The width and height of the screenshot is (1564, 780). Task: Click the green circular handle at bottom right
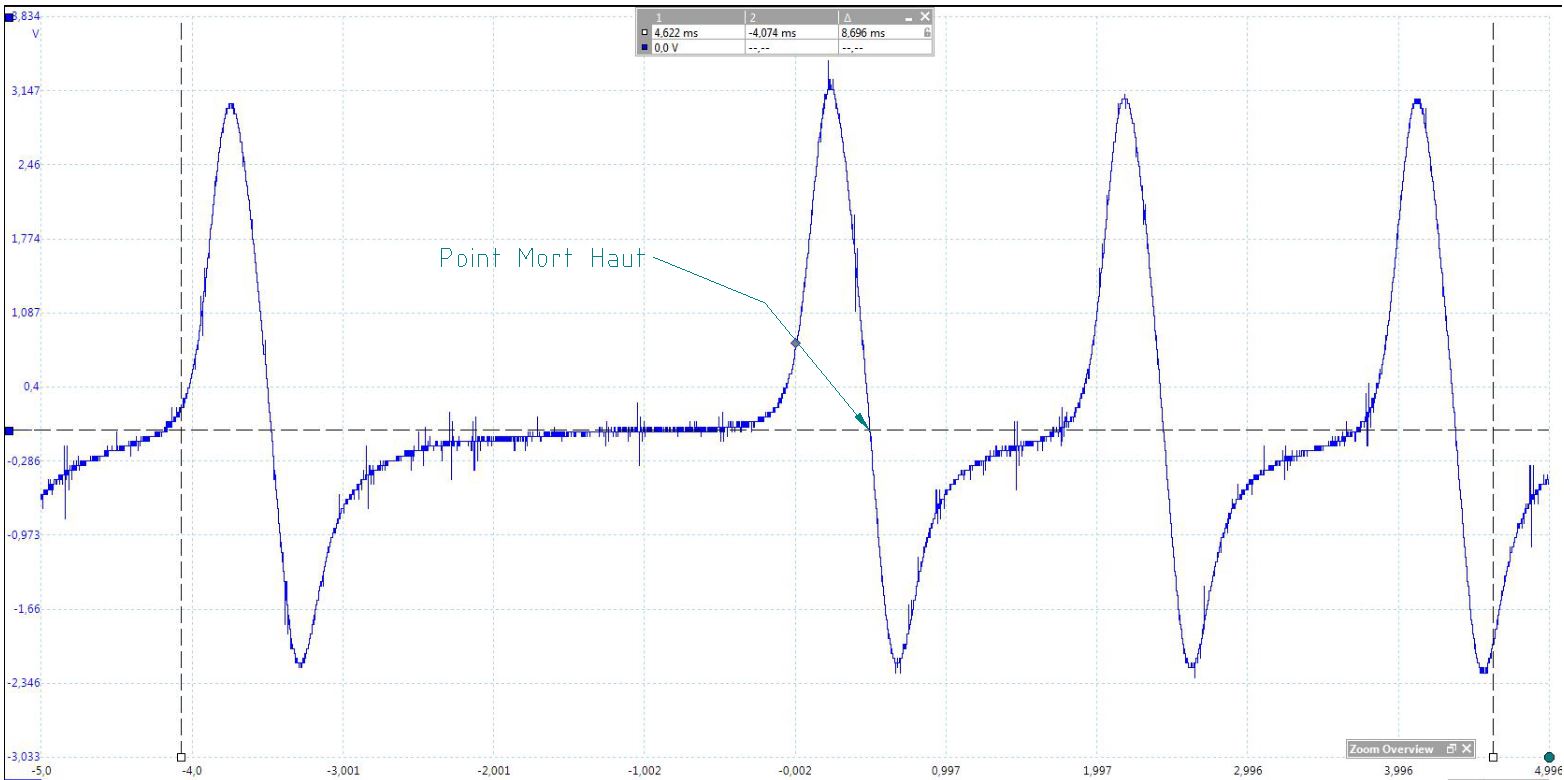pyautogui.click(x=1549, y=757)
